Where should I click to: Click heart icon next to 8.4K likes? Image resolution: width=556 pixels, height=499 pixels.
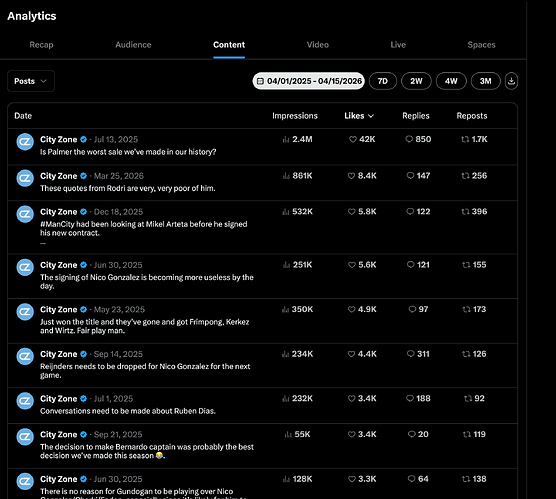tap(351, 176)
